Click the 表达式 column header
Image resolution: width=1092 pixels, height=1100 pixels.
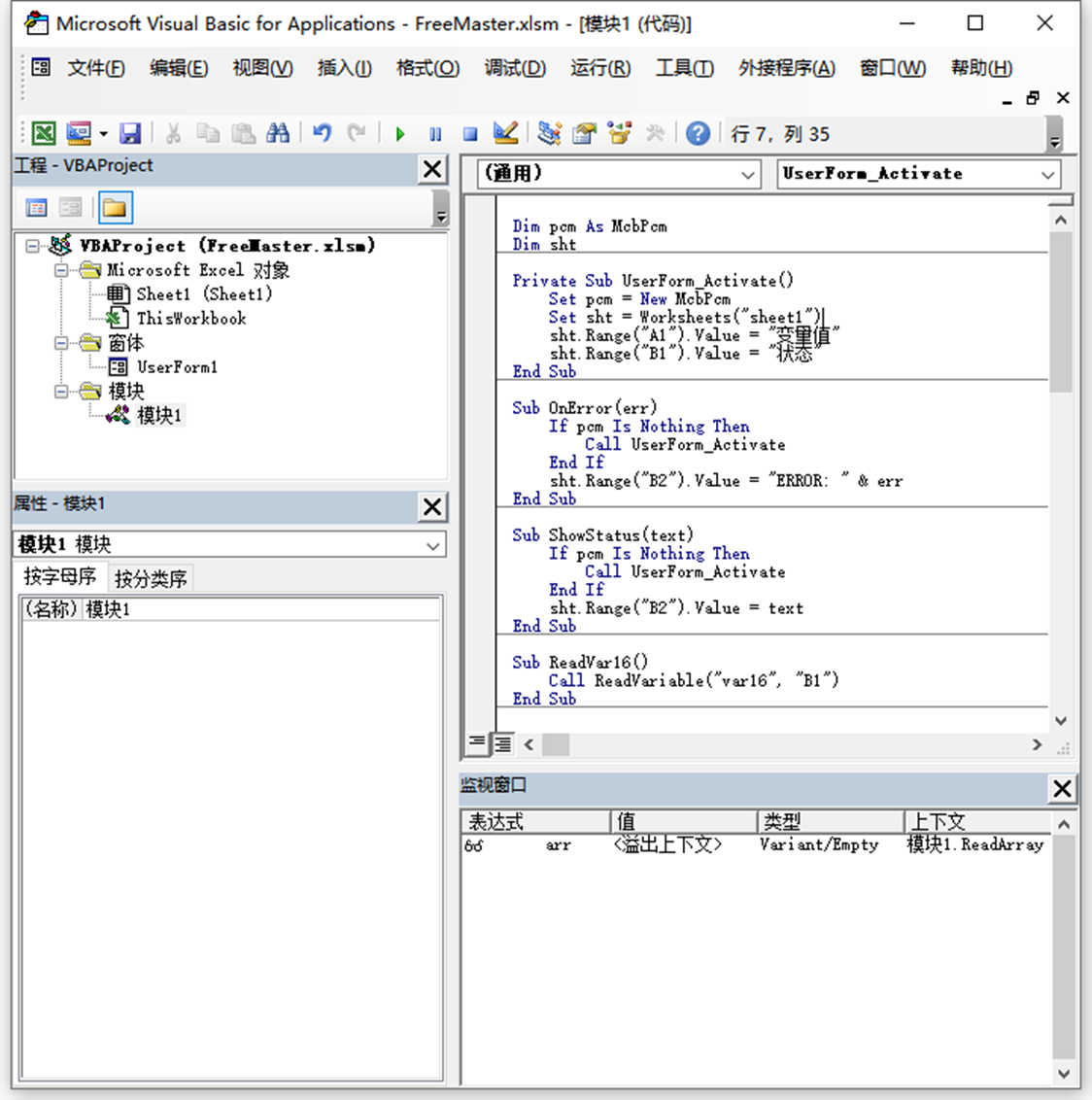point(536,821)
